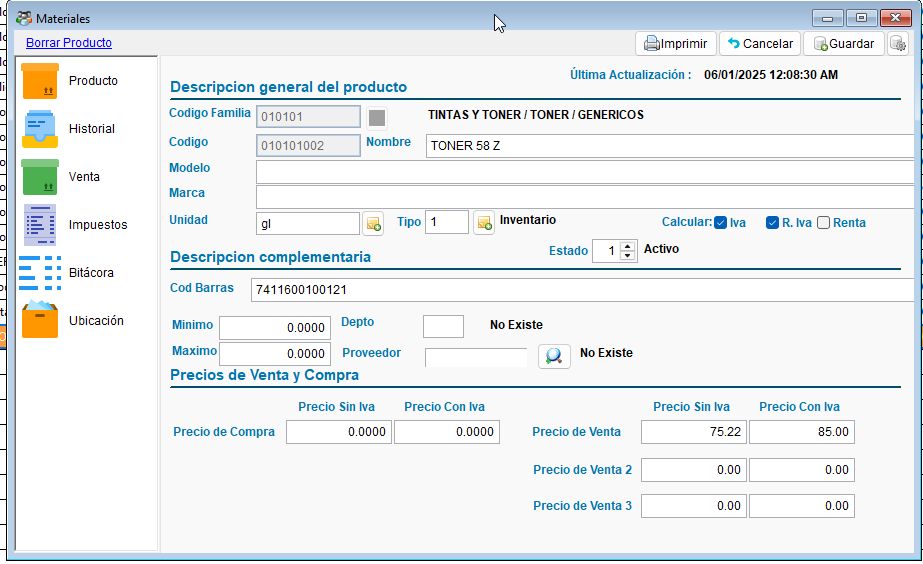Image resolution: width=923 pixels, height=564 pixels.
Task: Select the Producto tab label
Action: pyautogui.click(x=93, y=81)
